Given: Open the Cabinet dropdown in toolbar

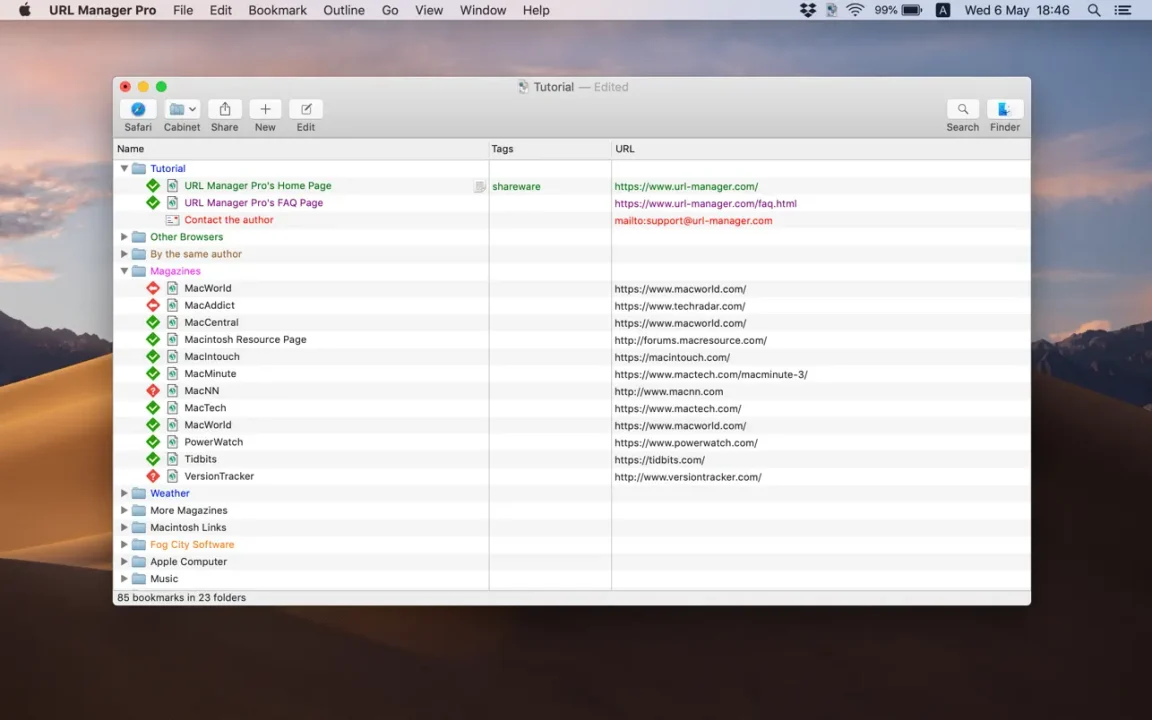Looking at the screenshot, I should (182, 110).
